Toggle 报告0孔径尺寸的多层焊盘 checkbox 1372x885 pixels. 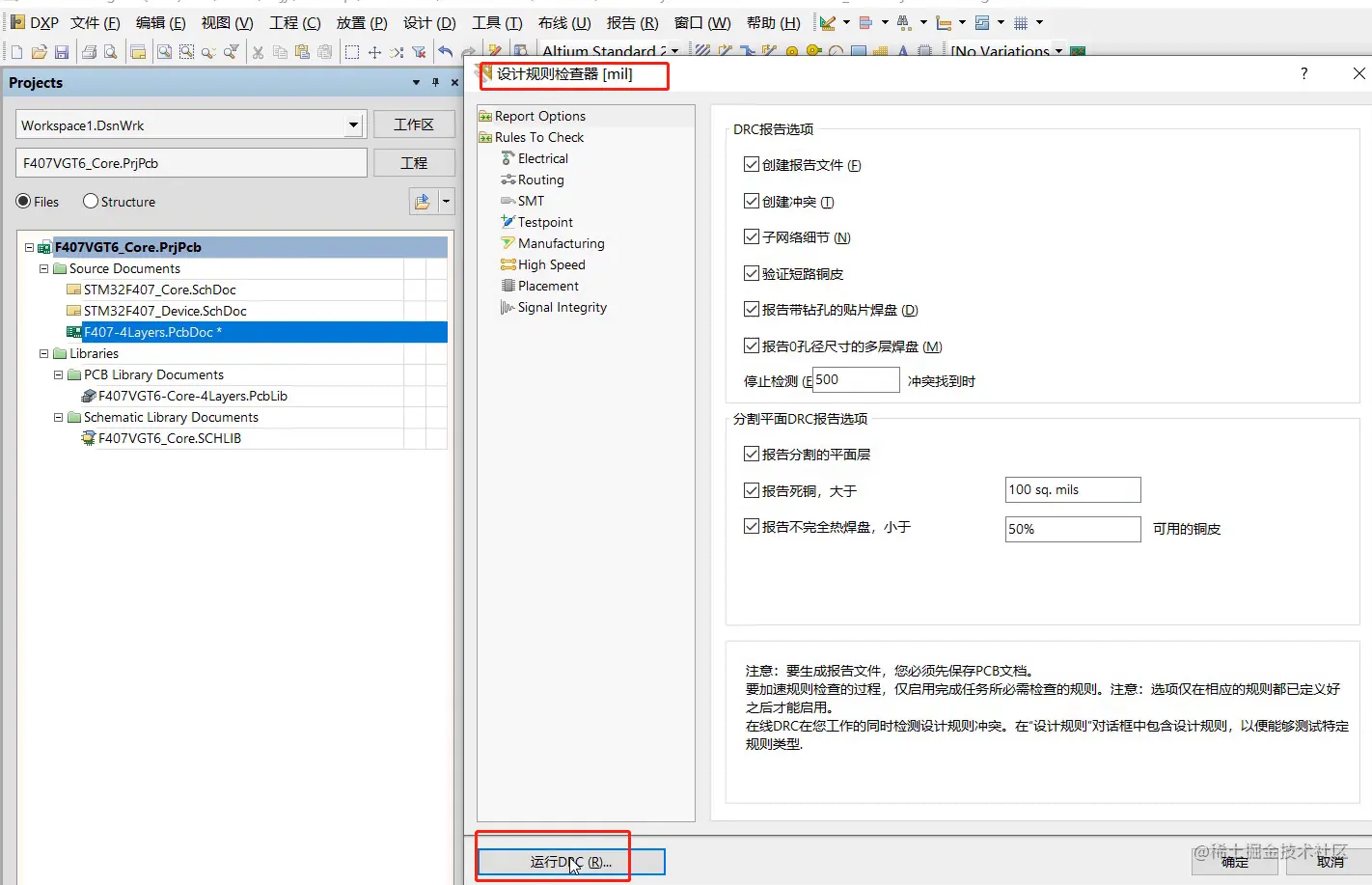tap(751, 346)
